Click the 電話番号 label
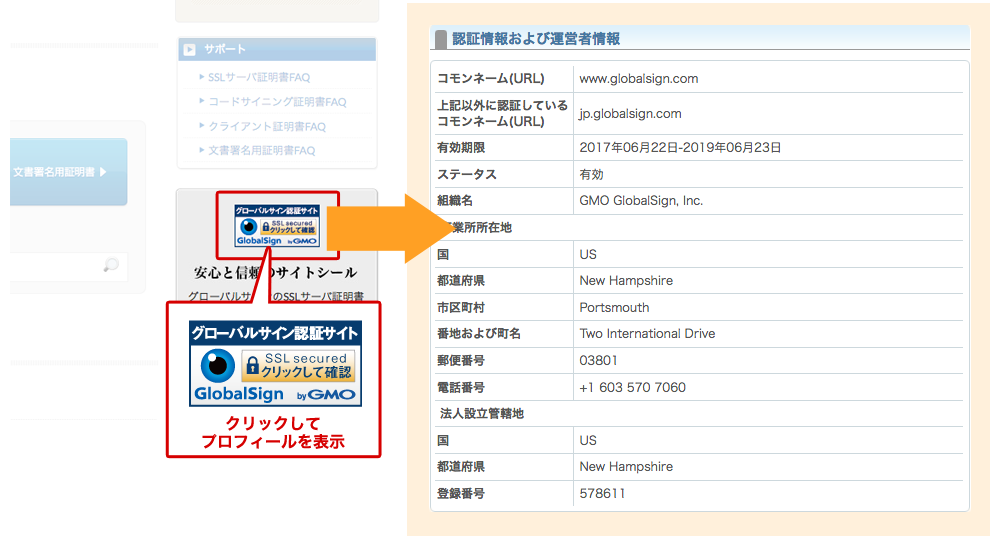This screenshot has width=993, height=536. click(x=461, y=387)
